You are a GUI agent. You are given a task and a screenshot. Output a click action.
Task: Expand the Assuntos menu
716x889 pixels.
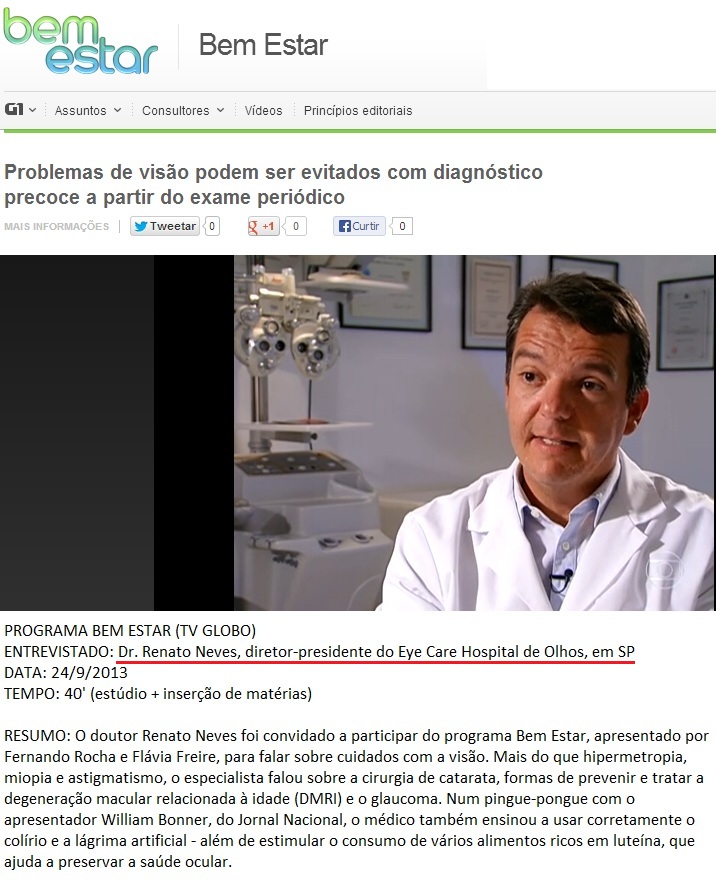87,110
